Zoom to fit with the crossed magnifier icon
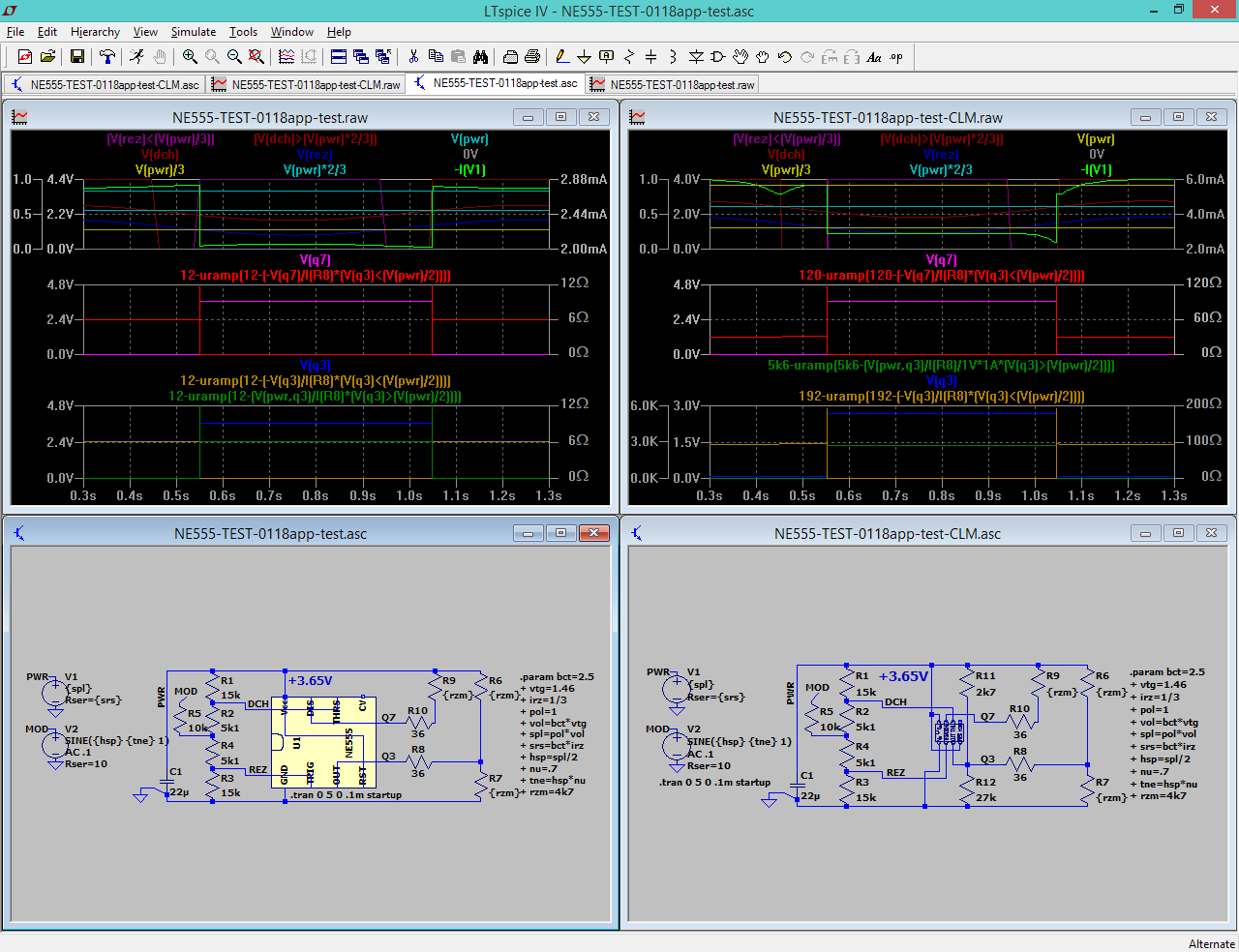1239x952 pixels. (x=257, y=57)
